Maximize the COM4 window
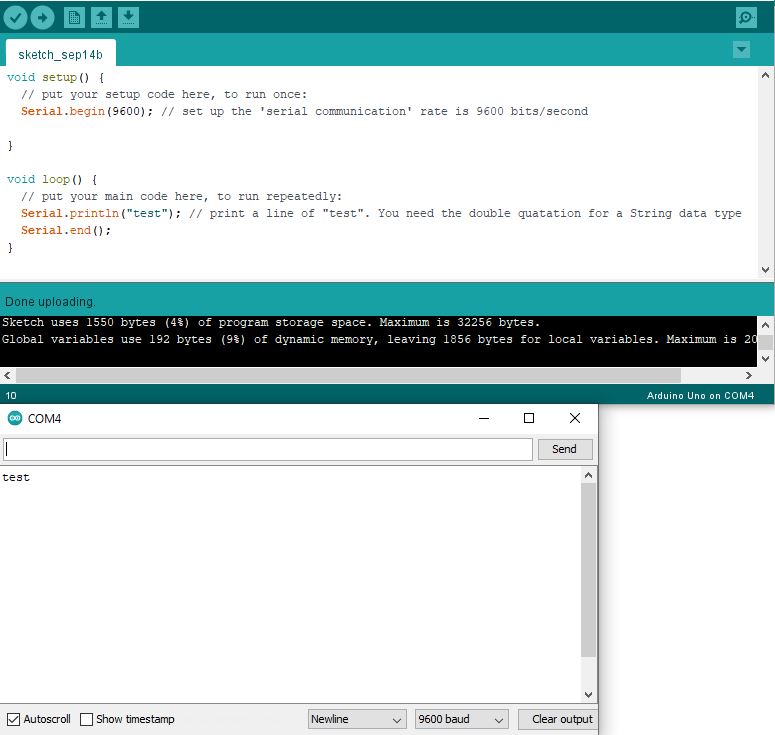 (x=529, y=419)
